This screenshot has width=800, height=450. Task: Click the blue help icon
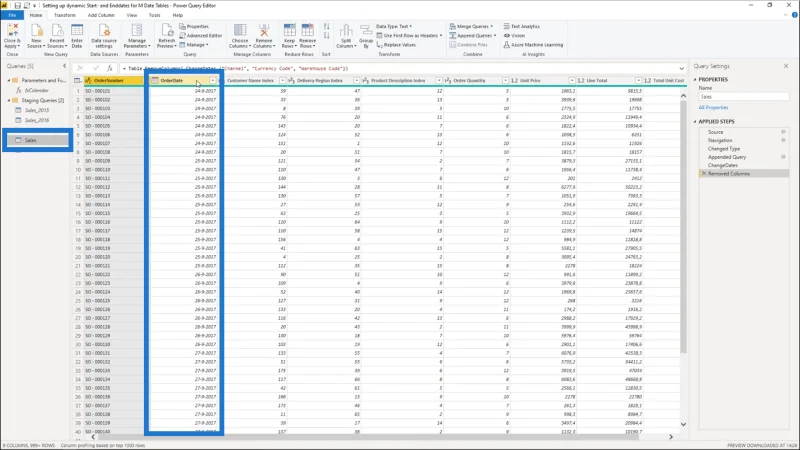pyautogui.click(x=794, y=15)
